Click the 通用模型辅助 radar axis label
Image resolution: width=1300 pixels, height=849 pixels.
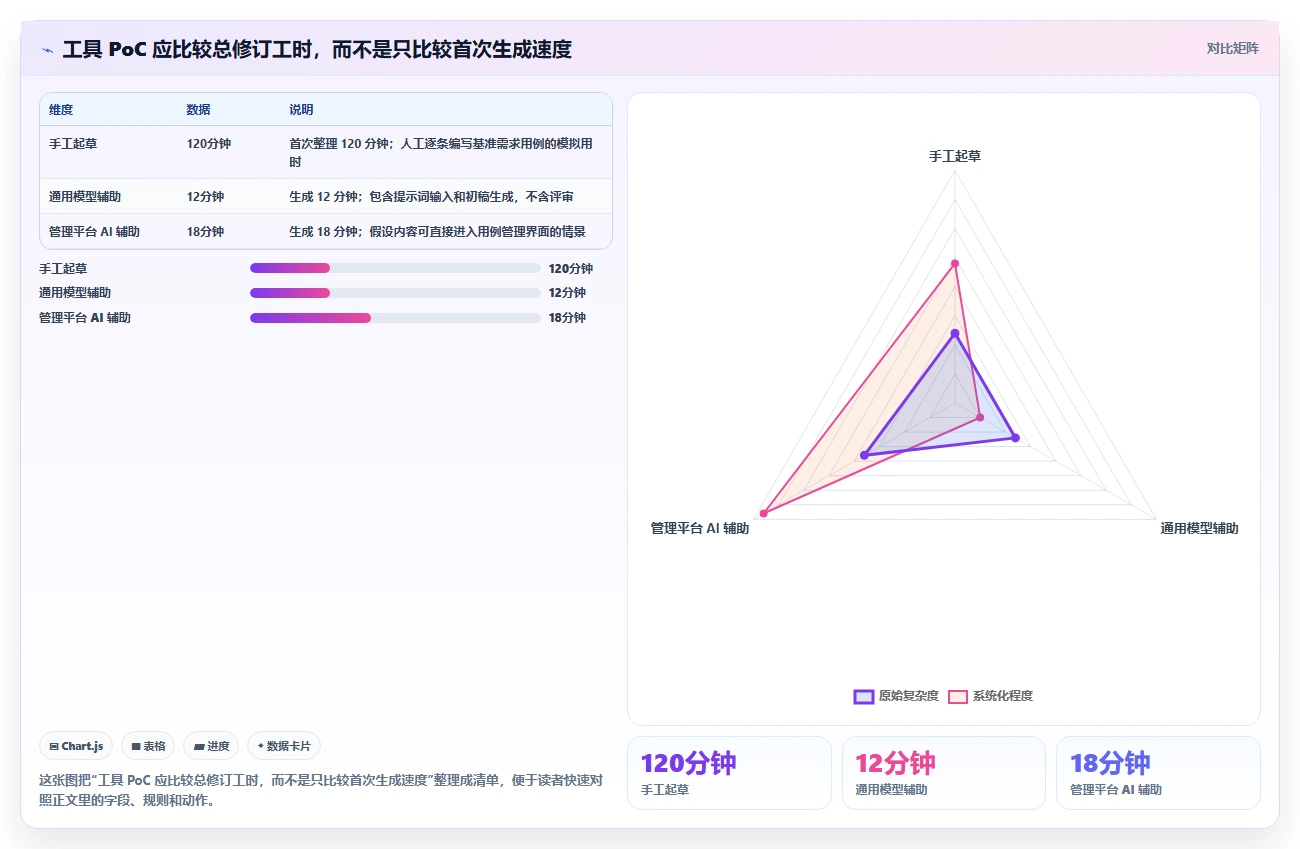1199,528
